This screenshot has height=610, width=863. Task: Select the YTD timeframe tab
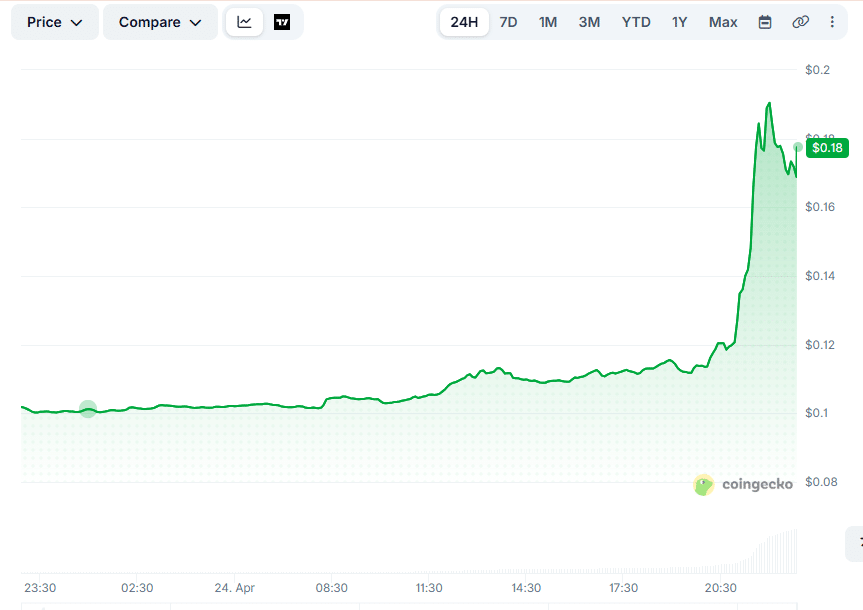(x=635, y=21)
